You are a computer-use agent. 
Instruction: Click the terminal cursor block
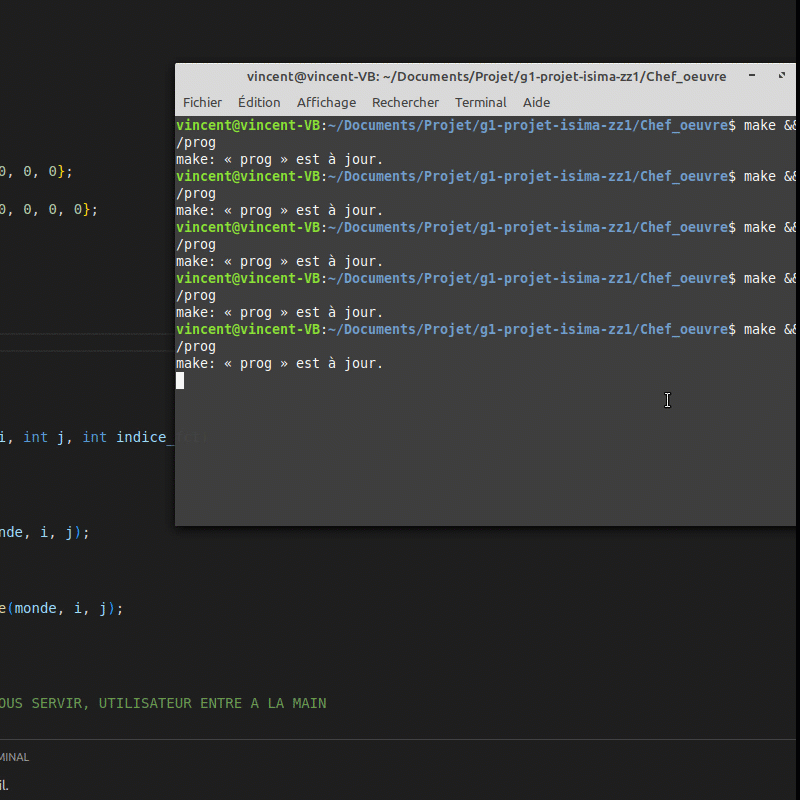click(180, 380)
